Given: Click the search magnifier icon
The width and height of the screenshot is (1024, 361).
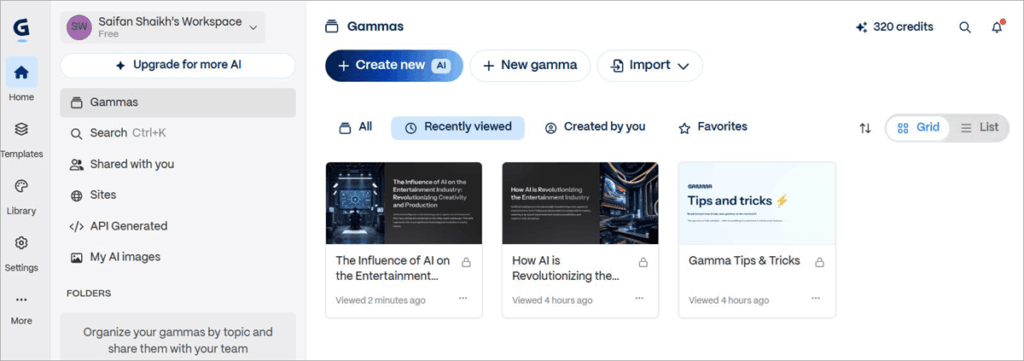Looking at the screenshot, I should 965,27.
